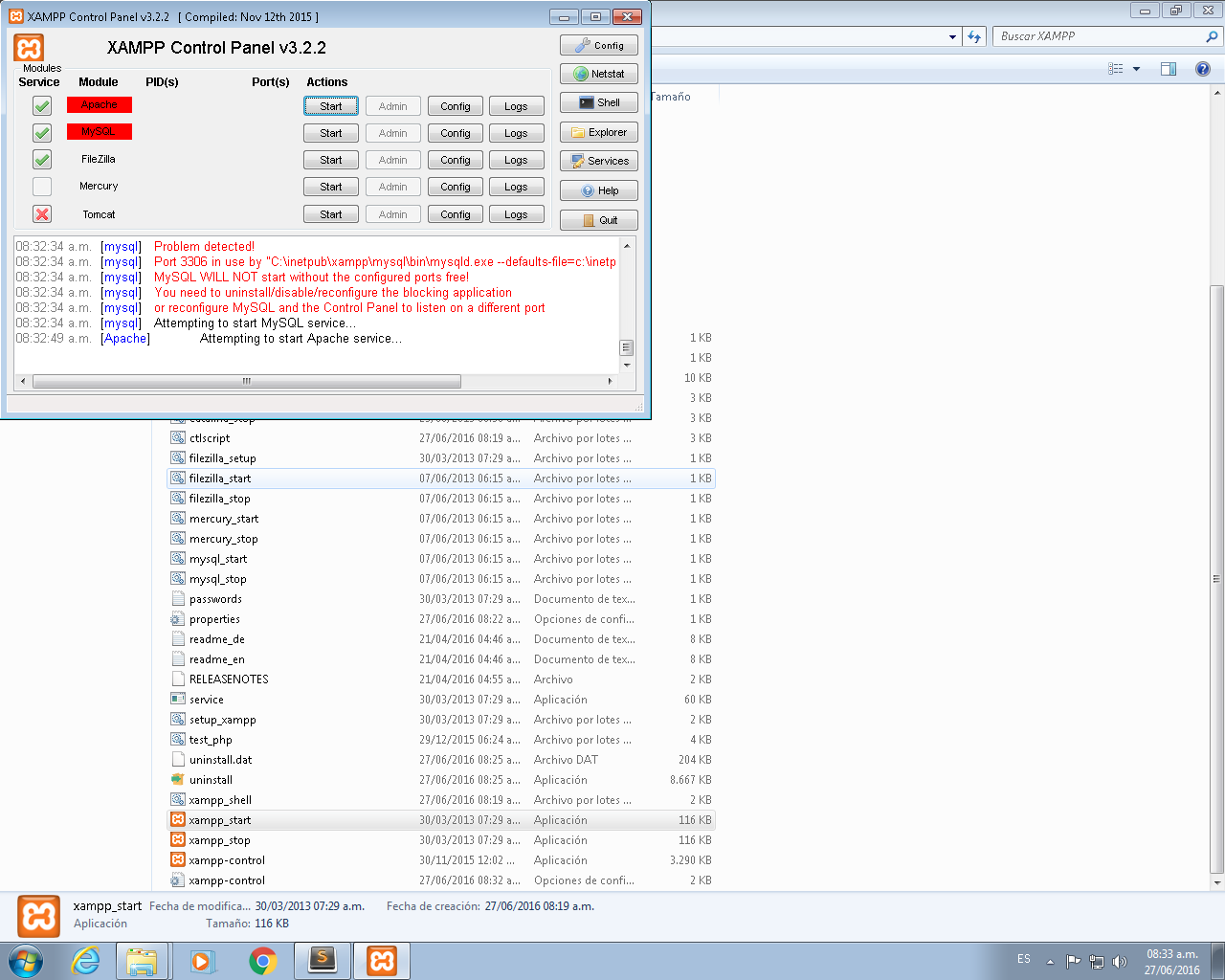The height and width of the screenshot is (980, 1225).
Task: Click the Quit button in XAMPP
Action: (x=598, y=220)
